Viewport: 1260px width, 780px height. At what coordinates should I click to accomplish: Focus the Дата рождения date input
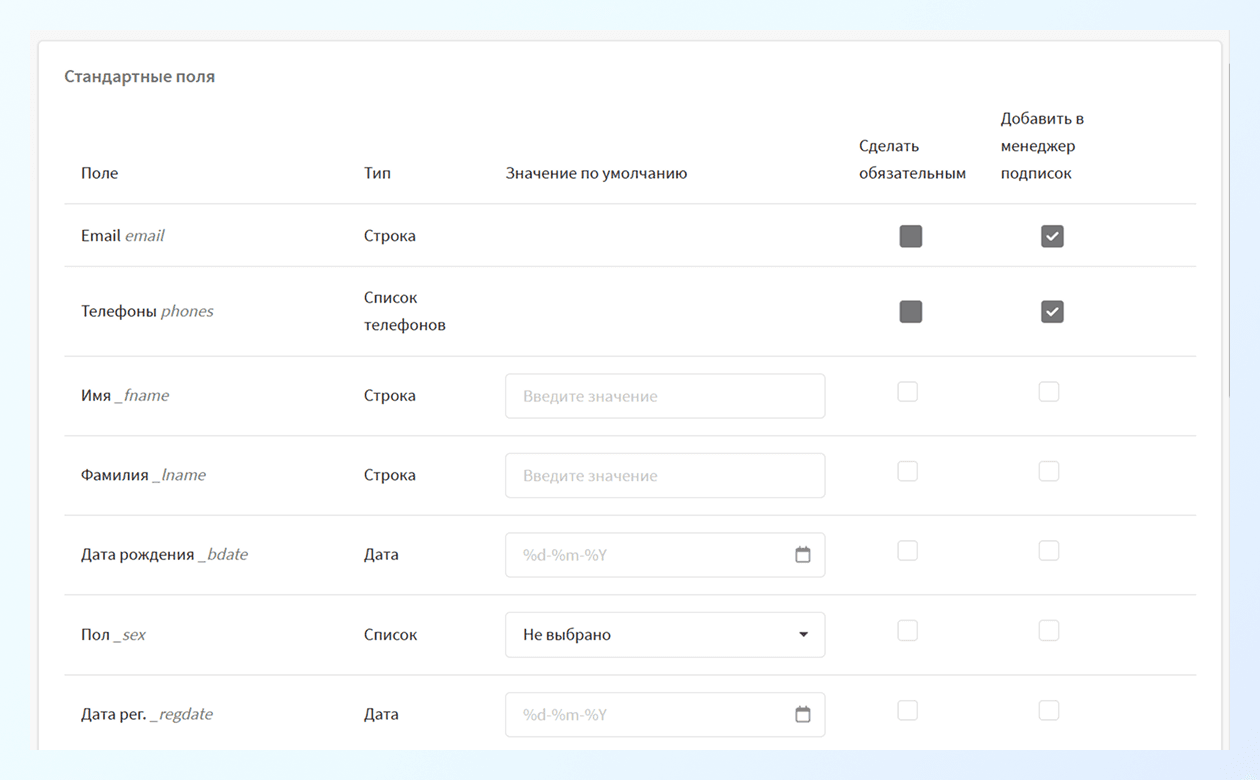coord(650,555)
